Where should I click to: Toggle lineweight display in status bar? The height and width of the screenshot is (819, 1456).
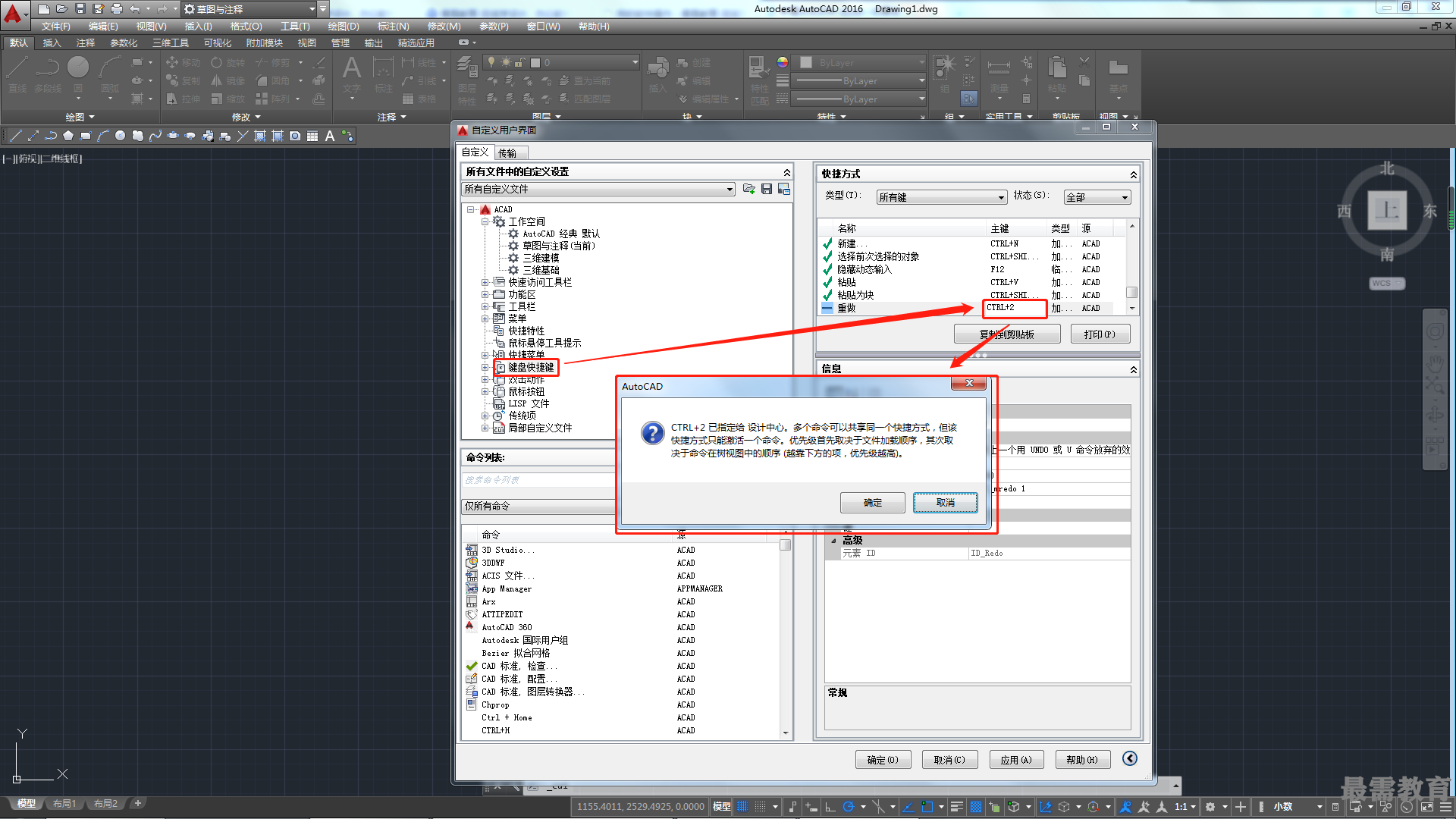pos(957,807)
